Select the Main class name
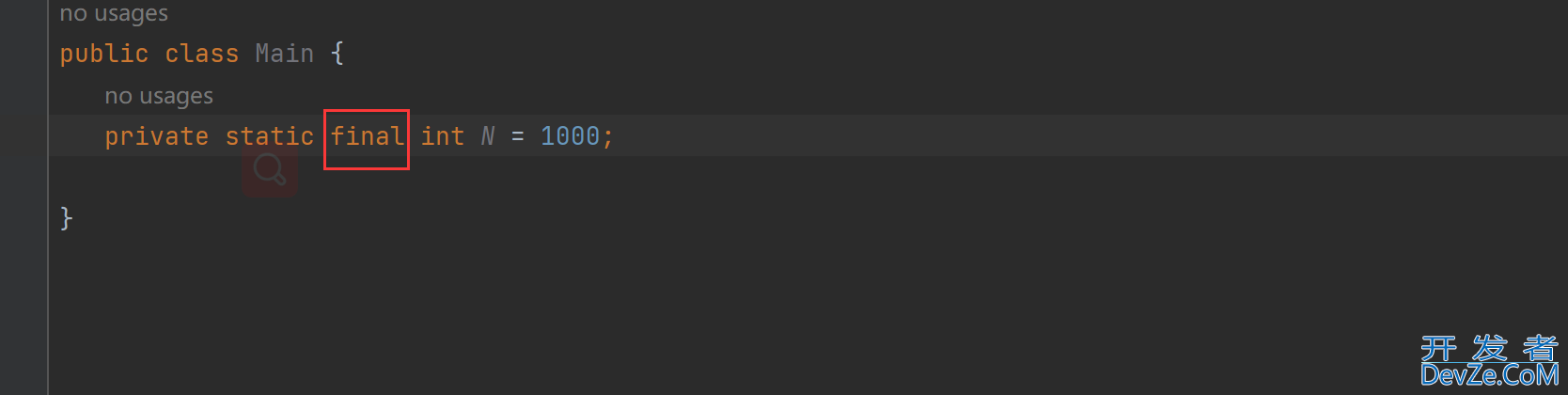 (x=285, y=54)
